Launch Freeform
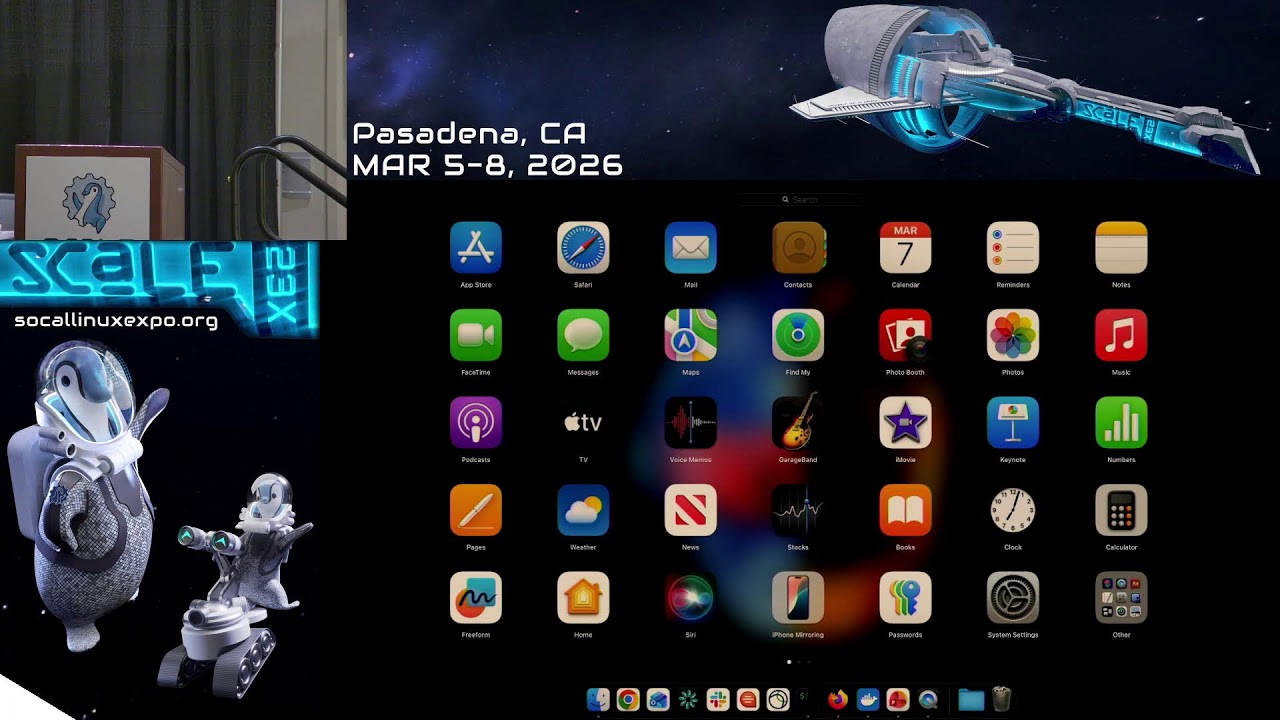Screen dimensions: 1280x720 pos(476,598)
